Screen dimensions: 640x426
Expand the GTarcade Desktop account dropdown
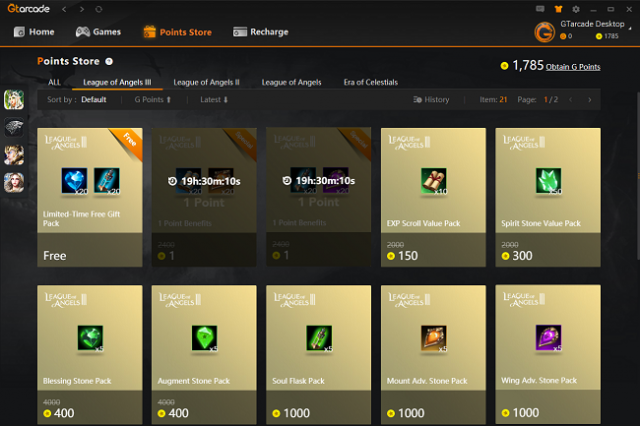[x=630, y=29]
